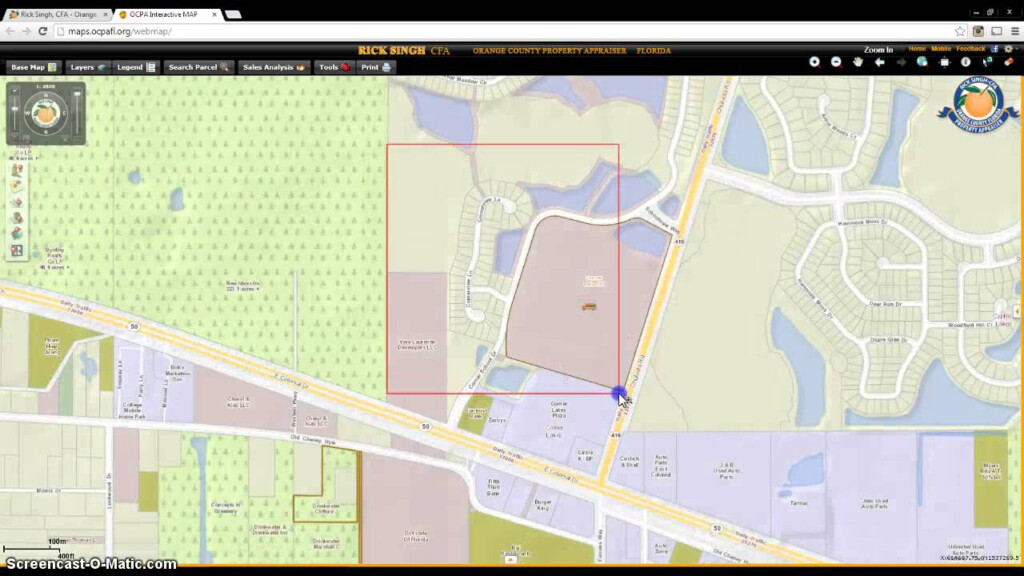Click the Tarmac parcel label
1024x576 pixels.
[799, 503]
